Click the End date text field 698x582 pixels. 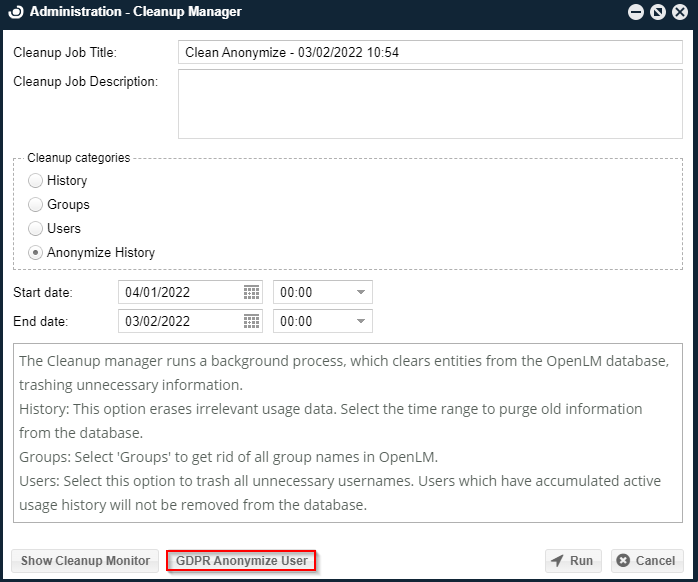[180, 321]
